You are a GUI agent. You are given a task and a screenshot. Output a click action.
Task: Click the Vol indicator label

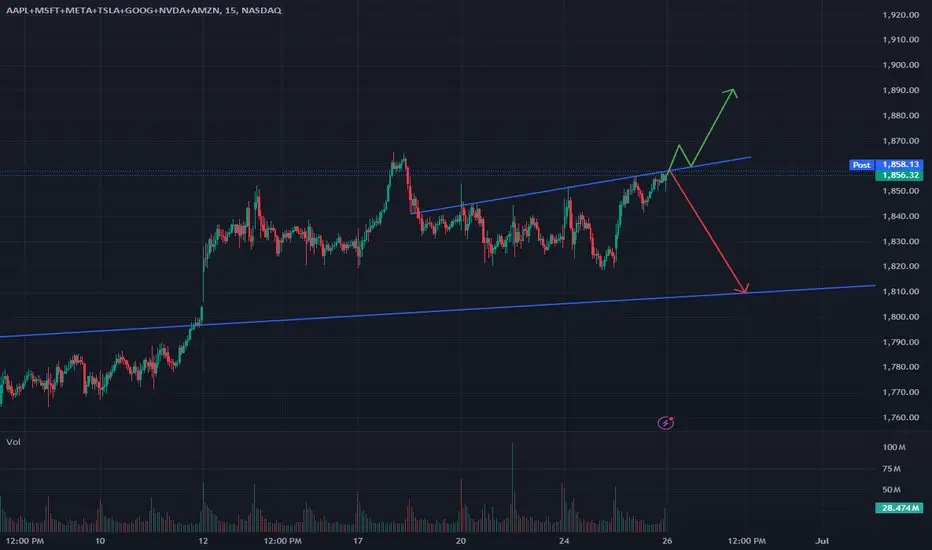coord(13,442)
